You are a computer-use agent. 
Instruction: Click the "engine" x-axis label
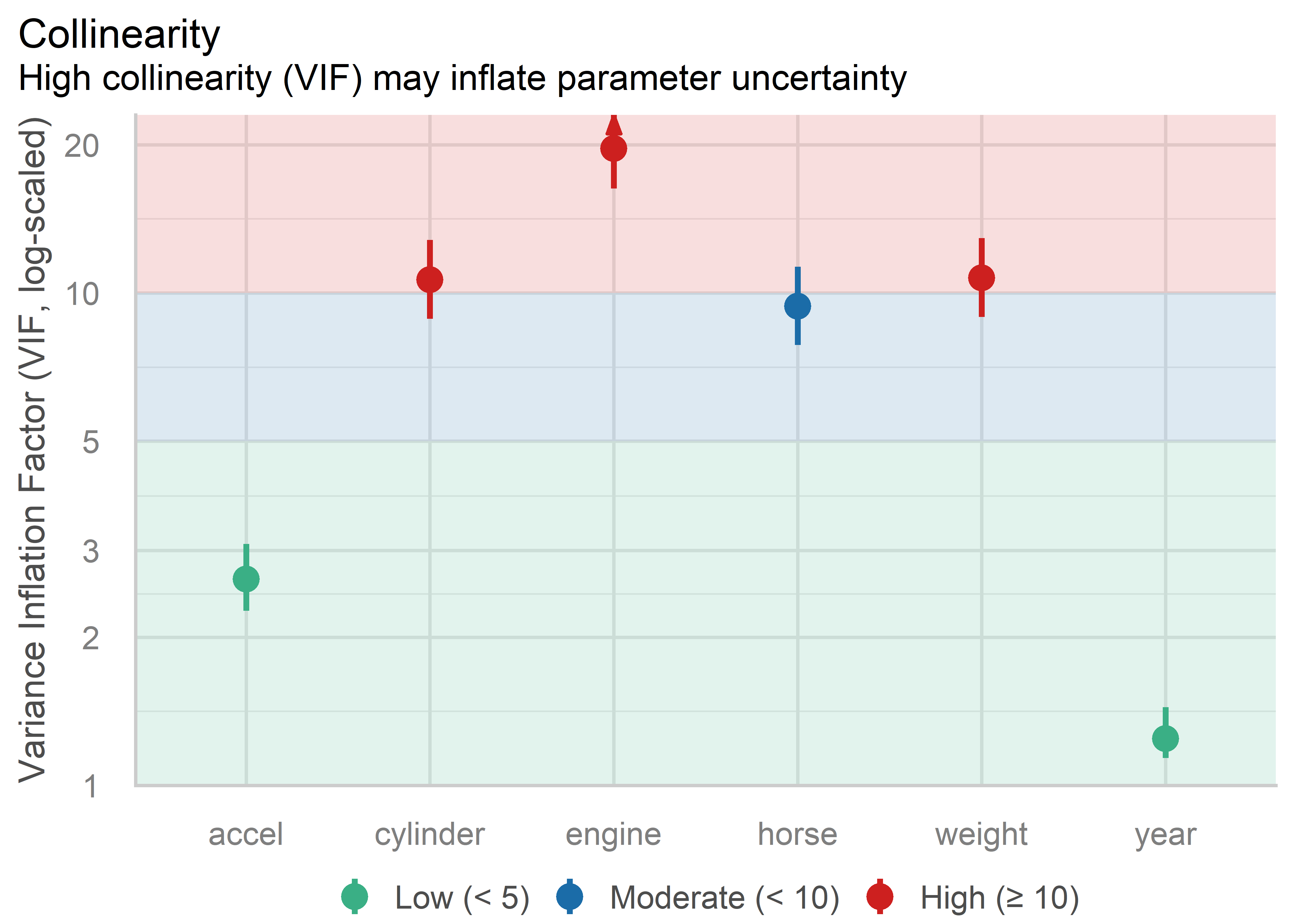point(613,835)
